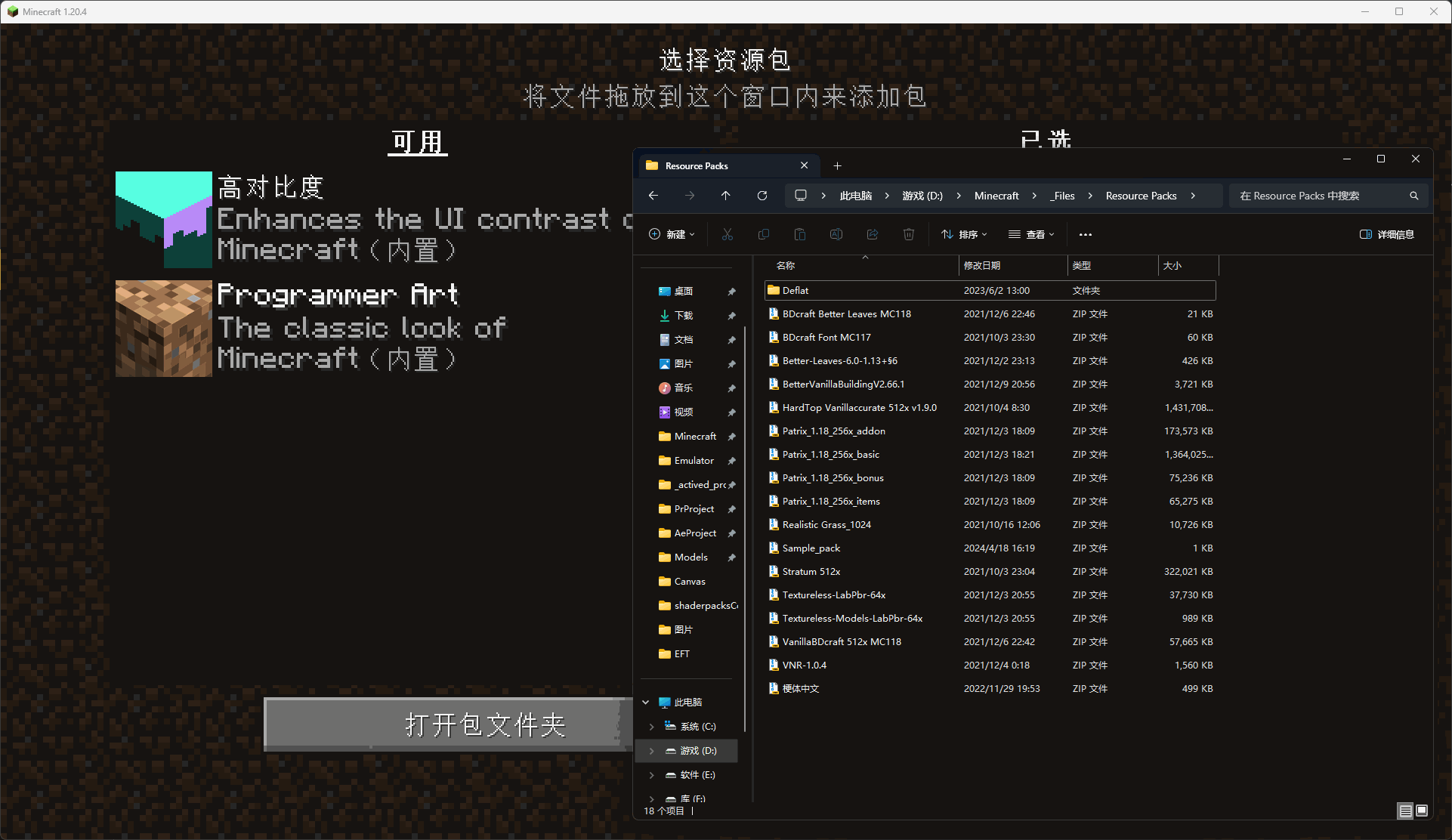Add a new Explorer tab

click(837, 165)
